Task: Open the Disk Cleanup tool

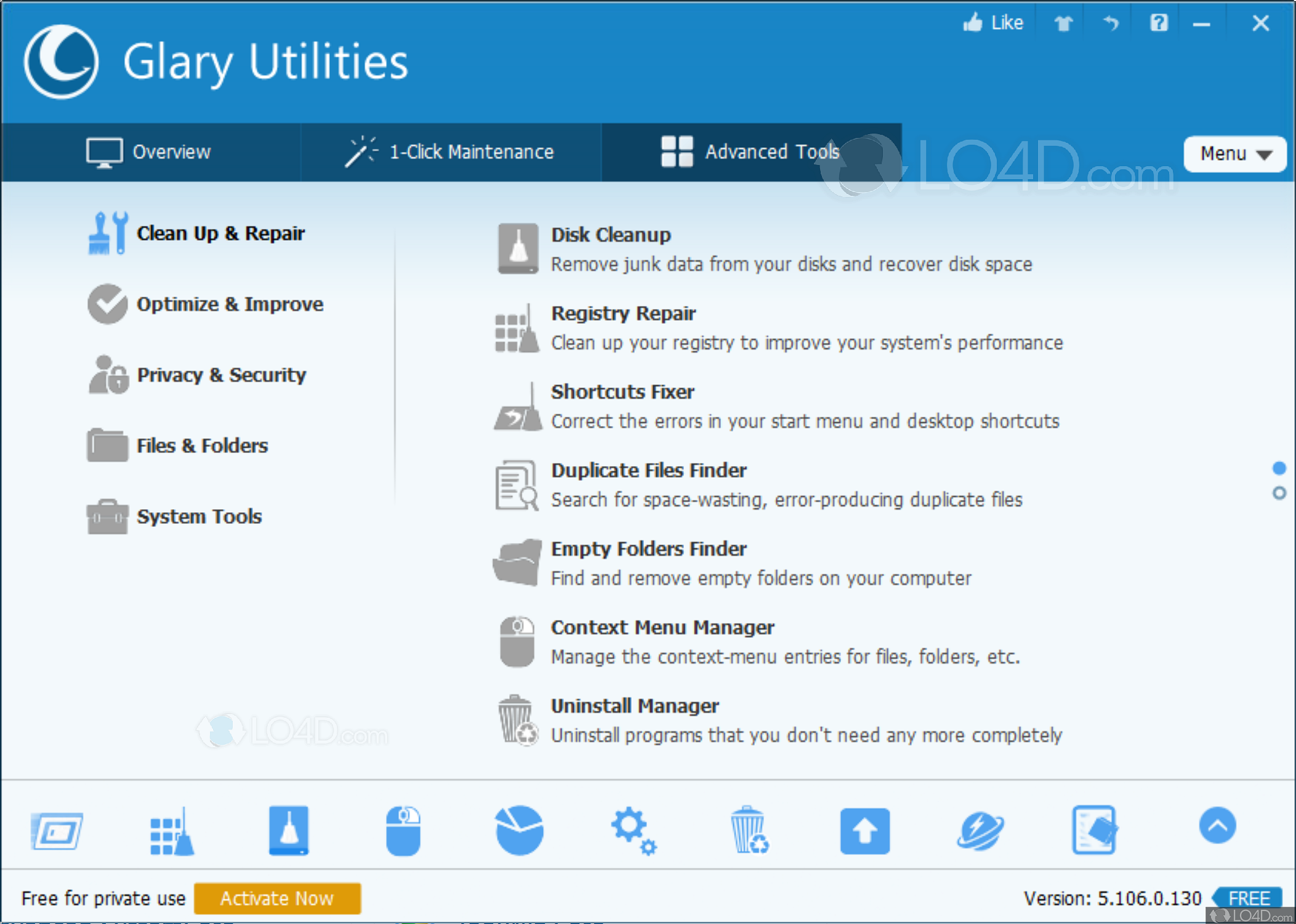Action: pyautogui.click(x=611, y=235)
